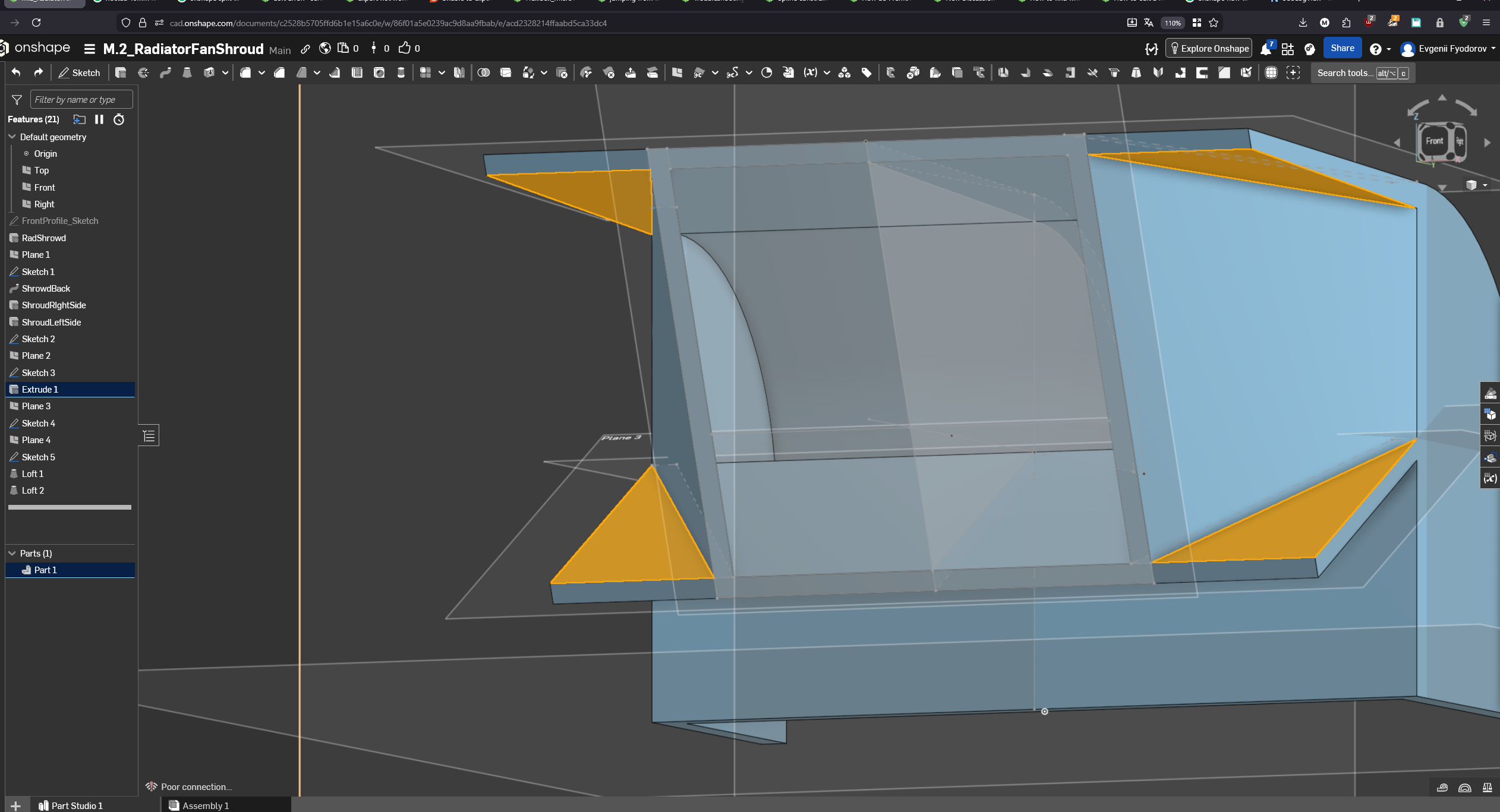
Task: Collapse the Default geometry tree group
Action: 12,137
